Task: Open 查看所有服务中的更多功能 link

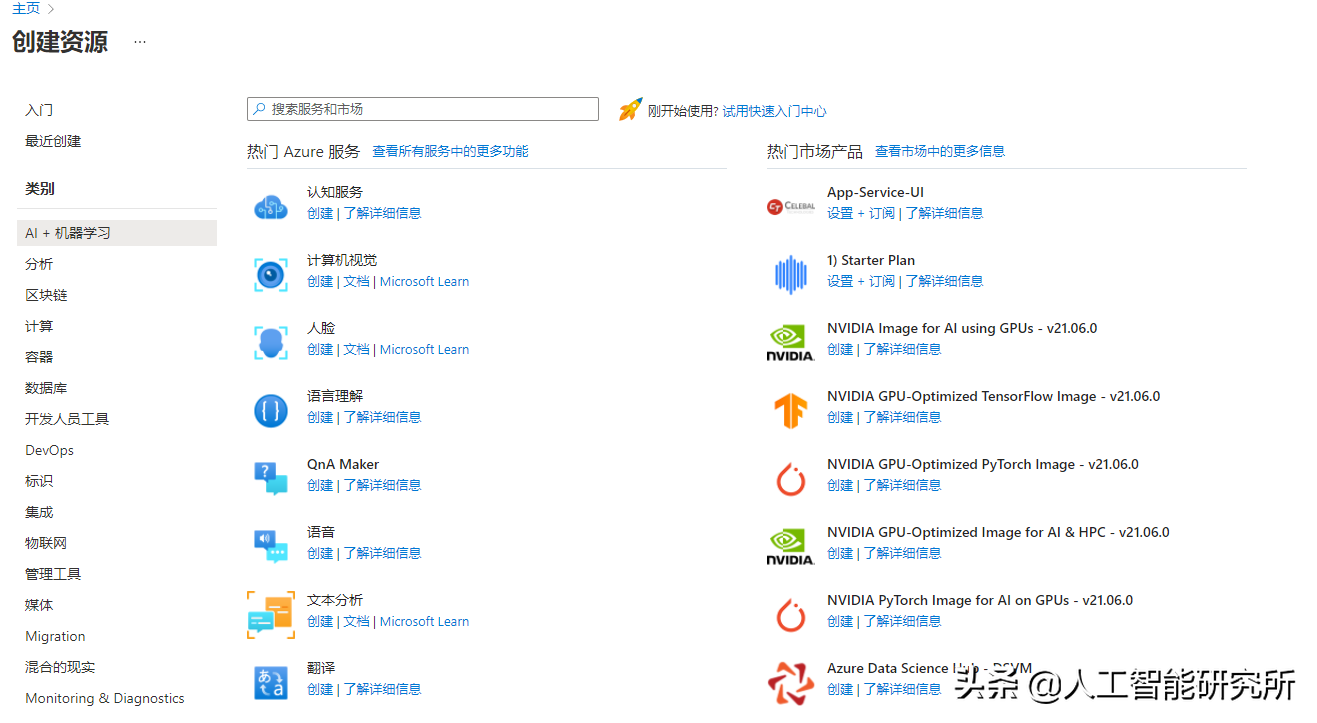Action: pyautogui.click(x=450, y=151)
